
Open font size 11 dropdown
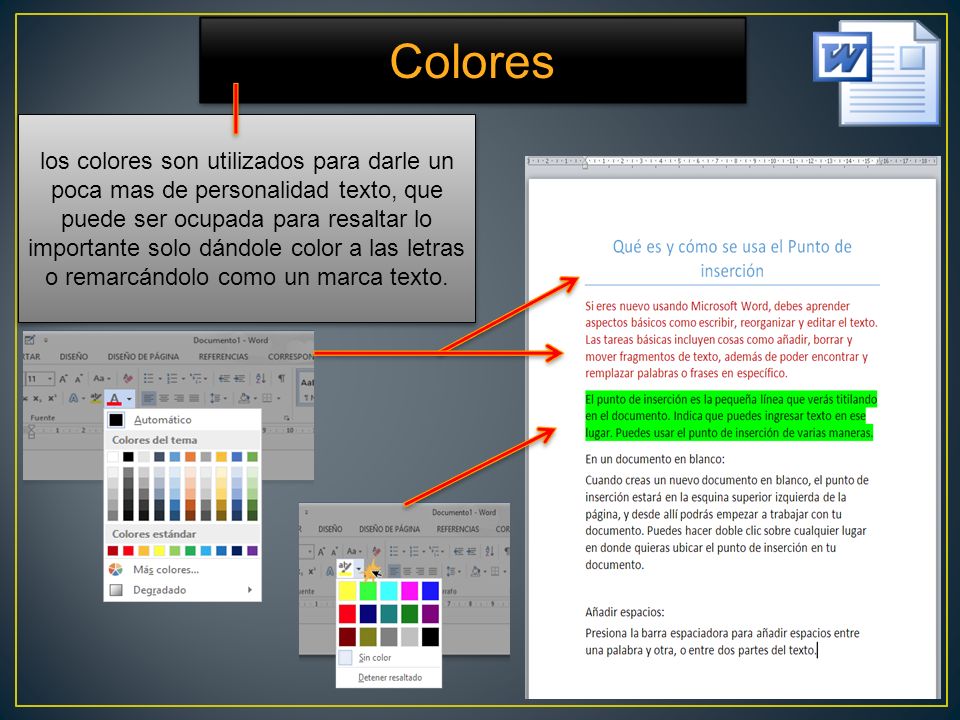[x=50, y=379]
